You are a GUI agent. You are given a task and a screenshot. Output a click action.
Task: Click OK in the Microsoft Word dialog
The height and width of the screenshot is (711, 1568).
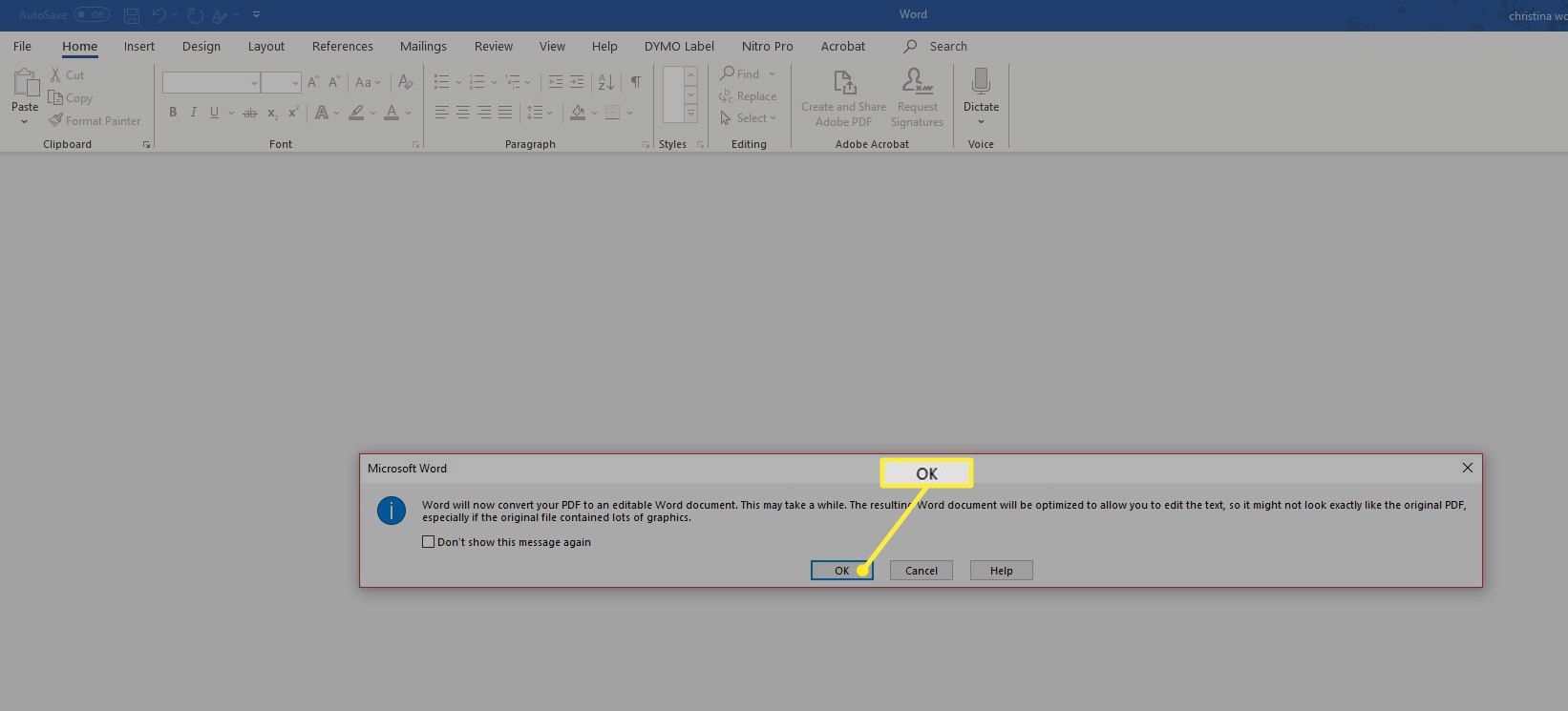841,571
